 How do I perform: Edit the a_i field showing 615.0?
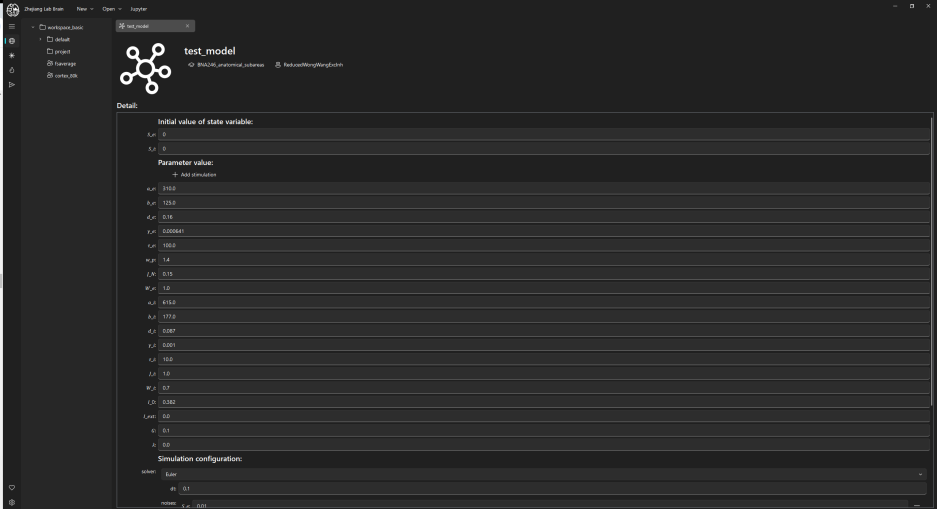(x=544, y=302)
